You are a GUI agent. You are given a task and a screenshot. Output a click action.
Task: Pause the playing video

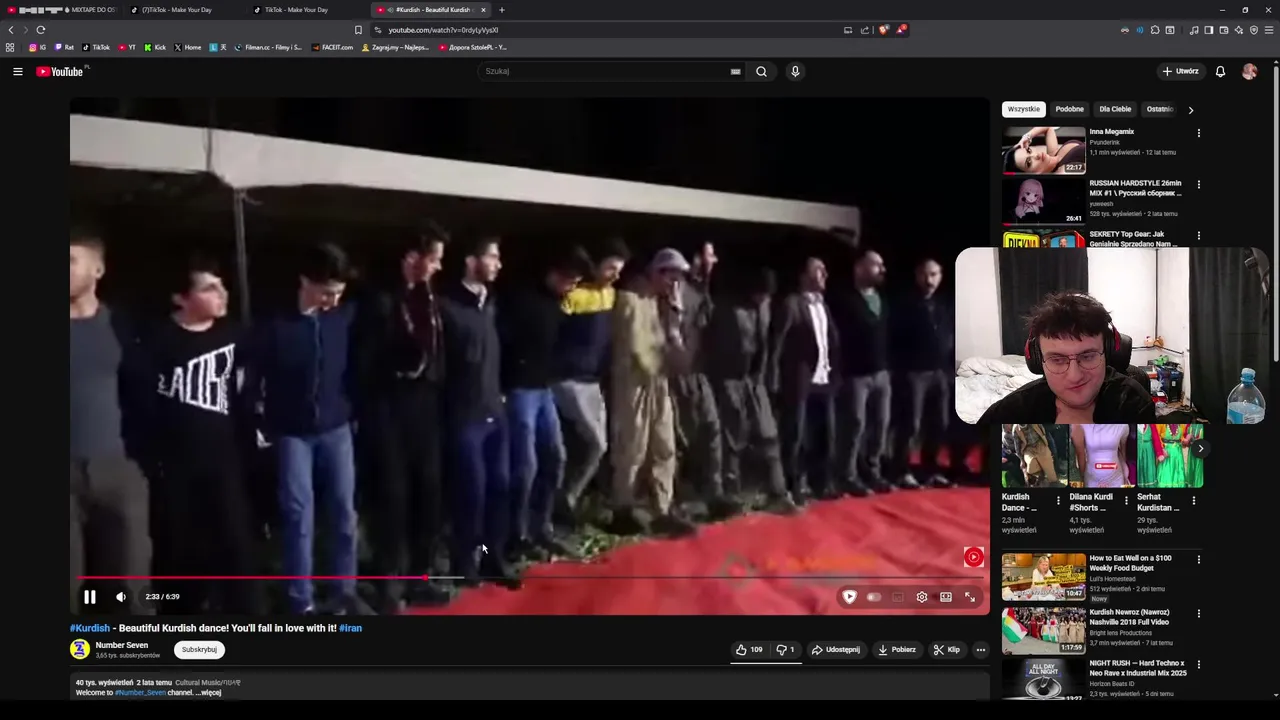89,597
